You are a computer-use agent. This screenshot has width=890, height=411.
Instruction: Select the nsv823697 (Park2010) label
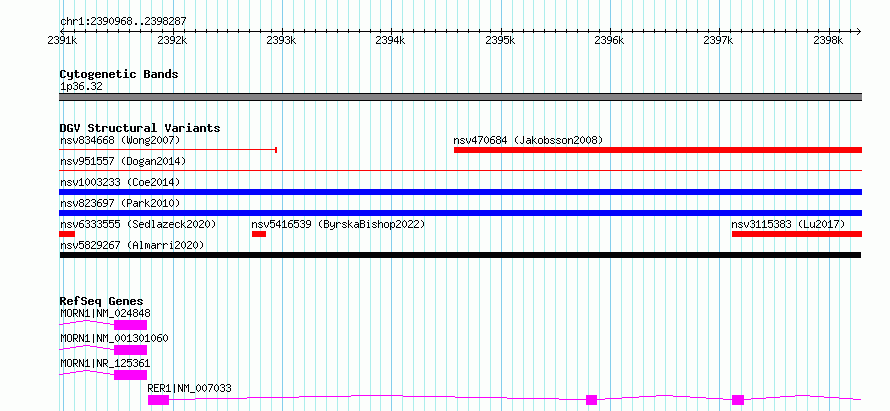pos(120,203)
